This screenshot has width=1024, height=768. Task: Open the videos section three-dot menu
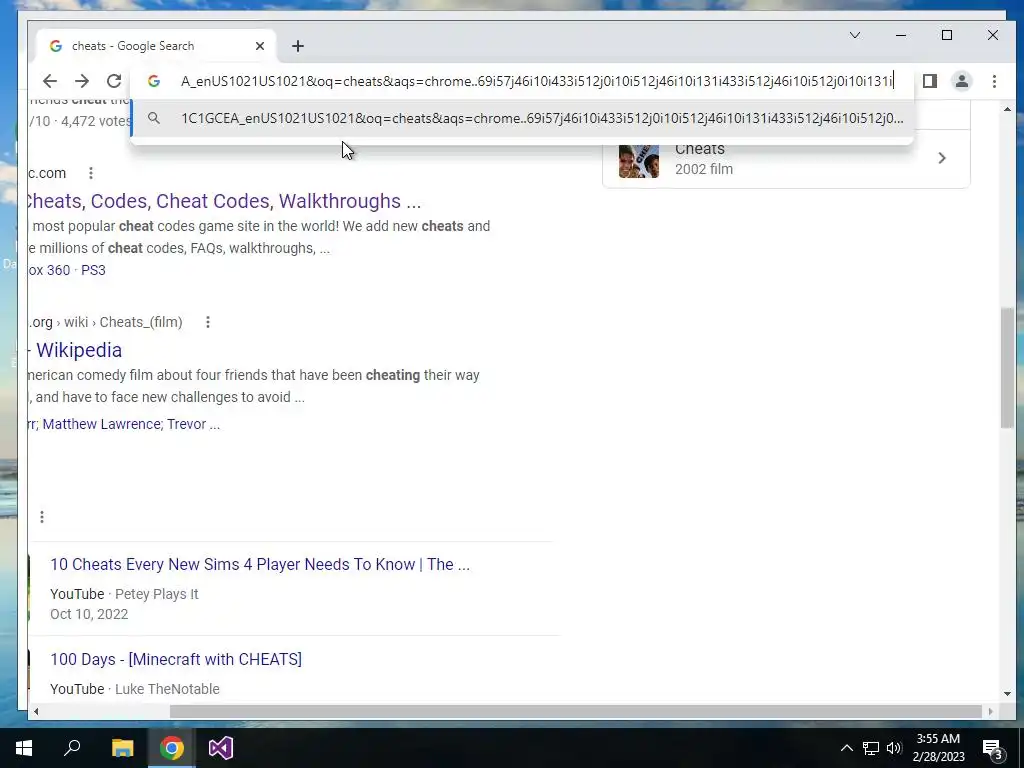point(42,517)
